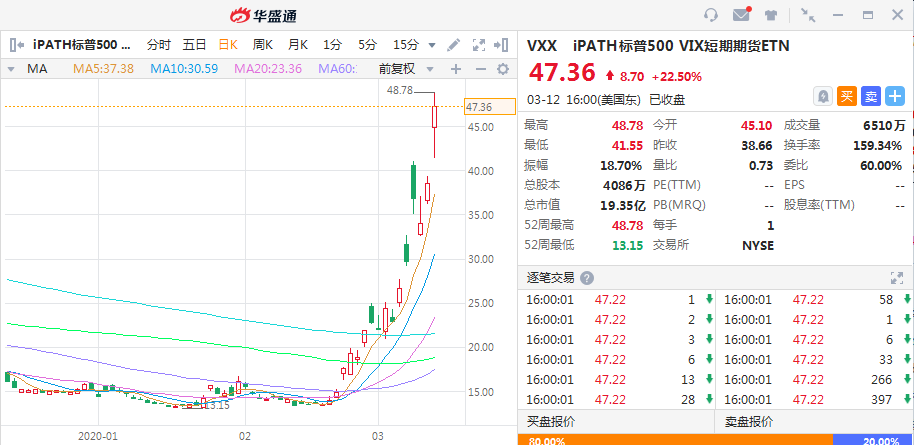This screenshot has width=914, height=445.
Task: Open the skin theme shirt icon
Action: [x=771, y=15]
